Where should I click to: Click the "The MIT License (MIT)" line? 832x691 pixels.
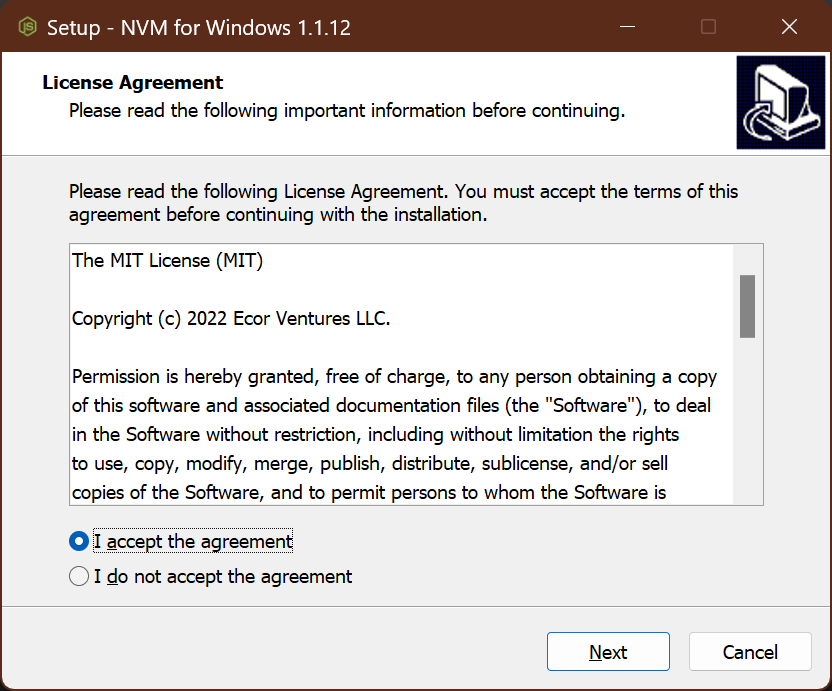tap(167, 261)
